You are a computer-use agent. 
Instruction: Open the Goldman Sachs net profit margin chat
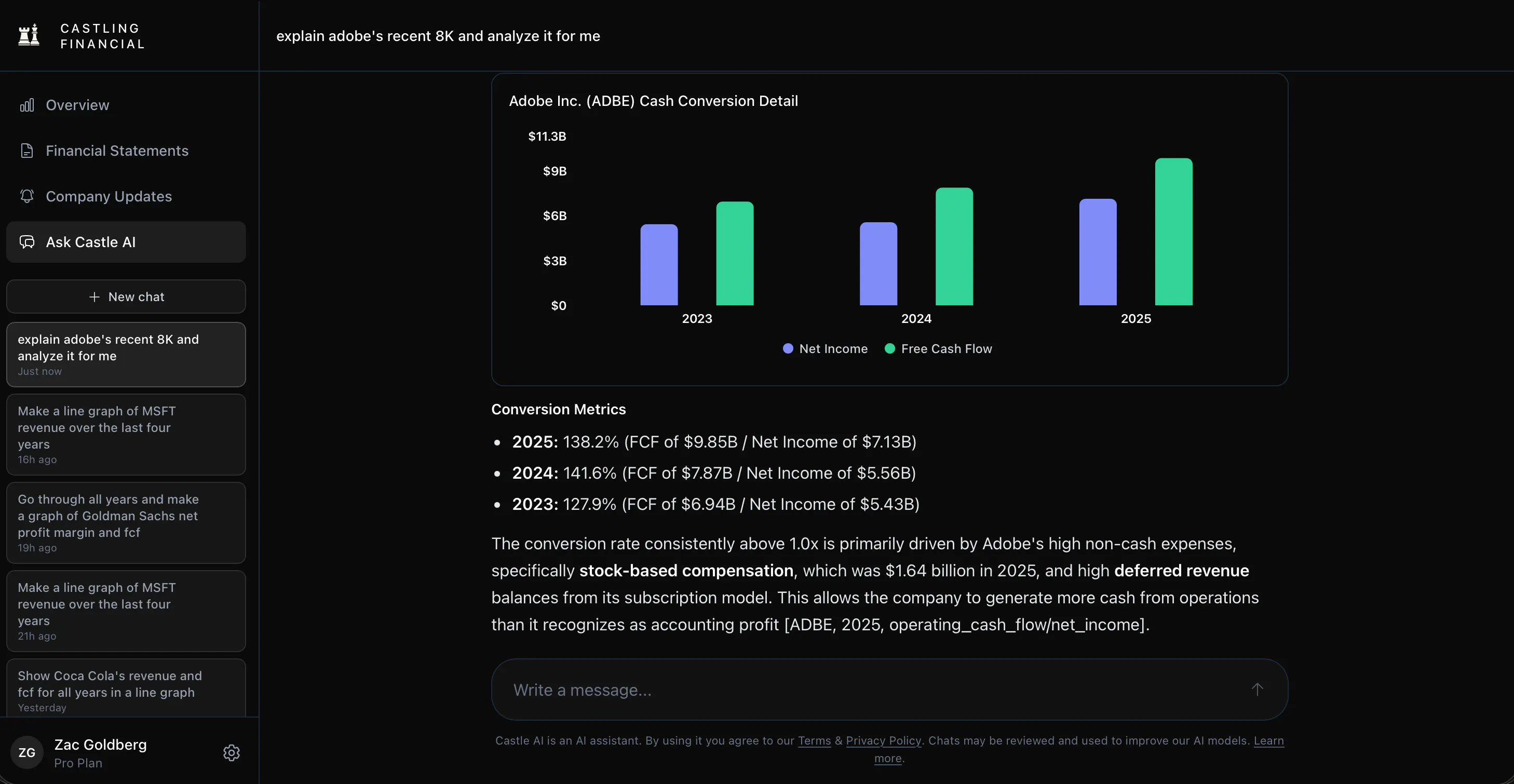(x=126, y=523)
